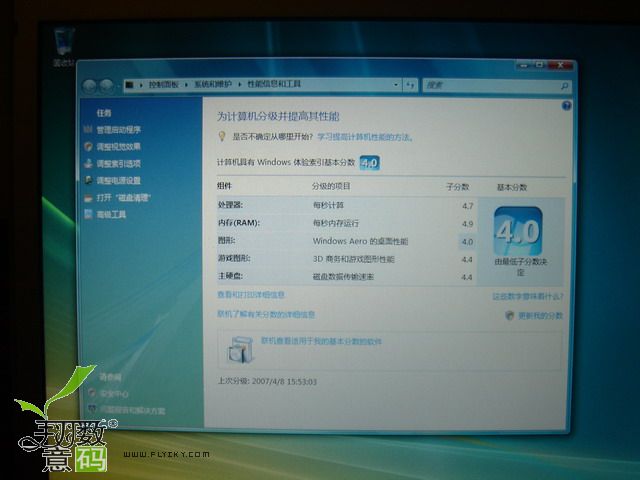Screen dimensions: 640x480
Task: Click the lightbulb tip icon
Action: click(x=222, y=136)
